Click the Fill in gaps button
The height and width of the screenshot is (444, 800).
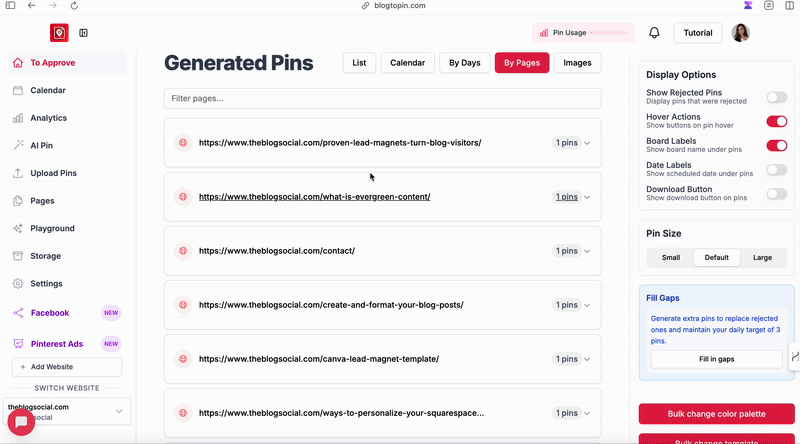(x=716, y=359)
